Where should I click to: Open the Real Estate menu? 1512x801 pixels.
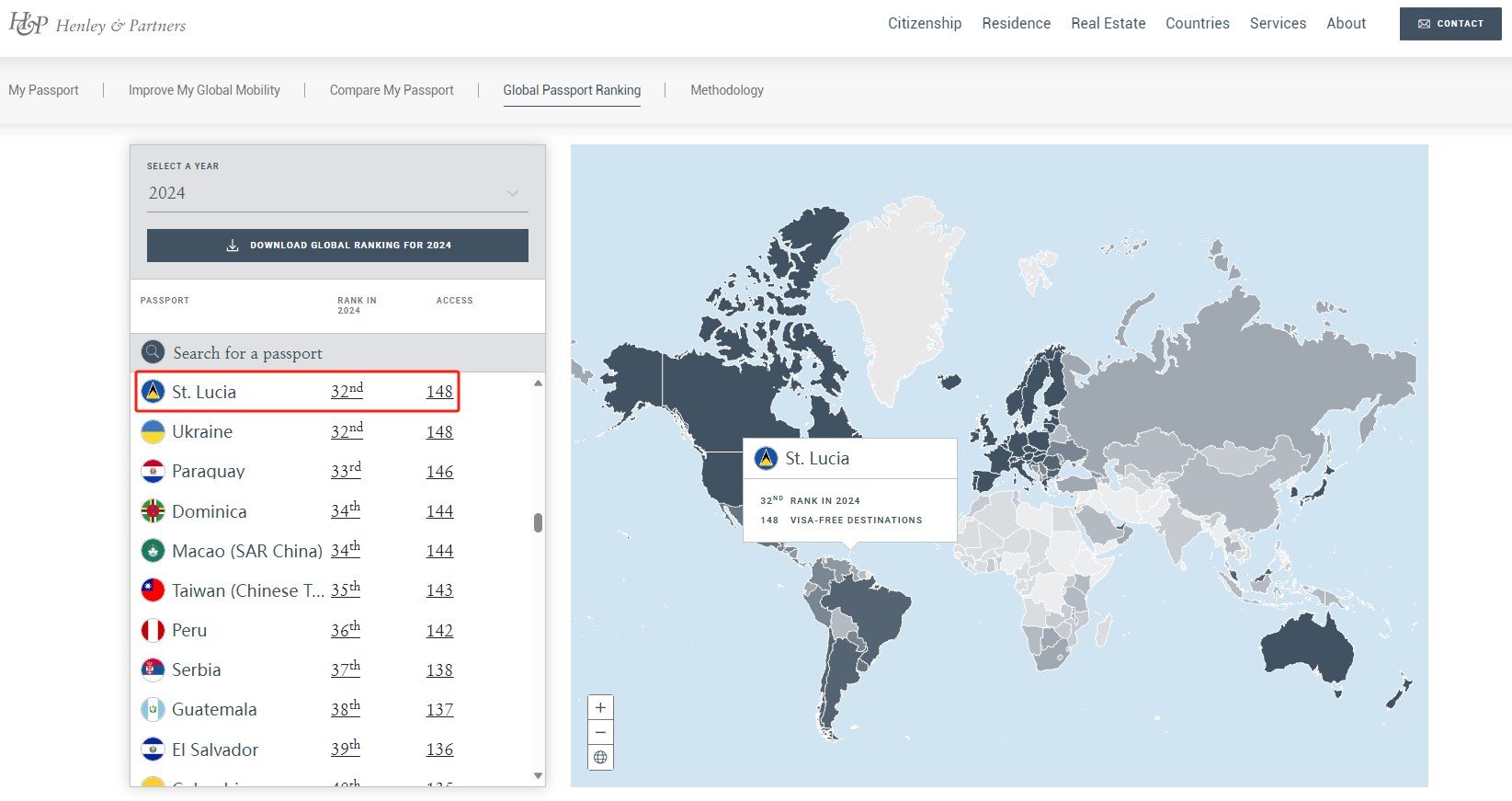[1108, 24]
